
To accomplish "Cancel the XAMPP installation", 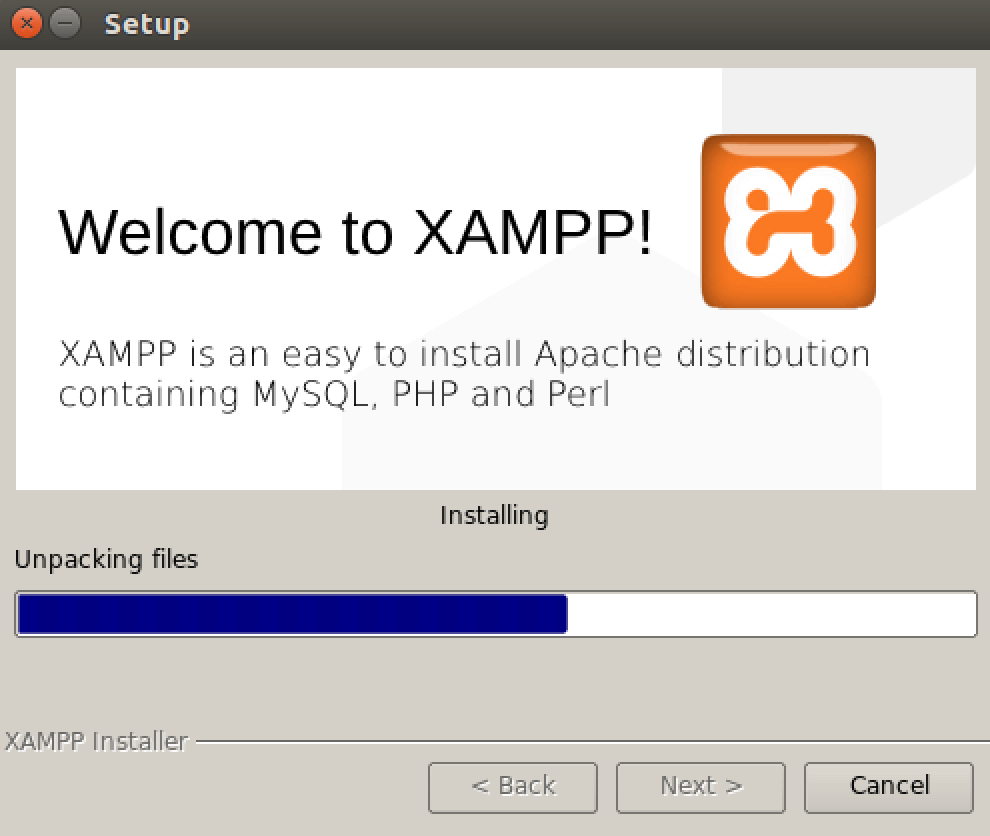I will pyautogui.click(x=888, y=787).
